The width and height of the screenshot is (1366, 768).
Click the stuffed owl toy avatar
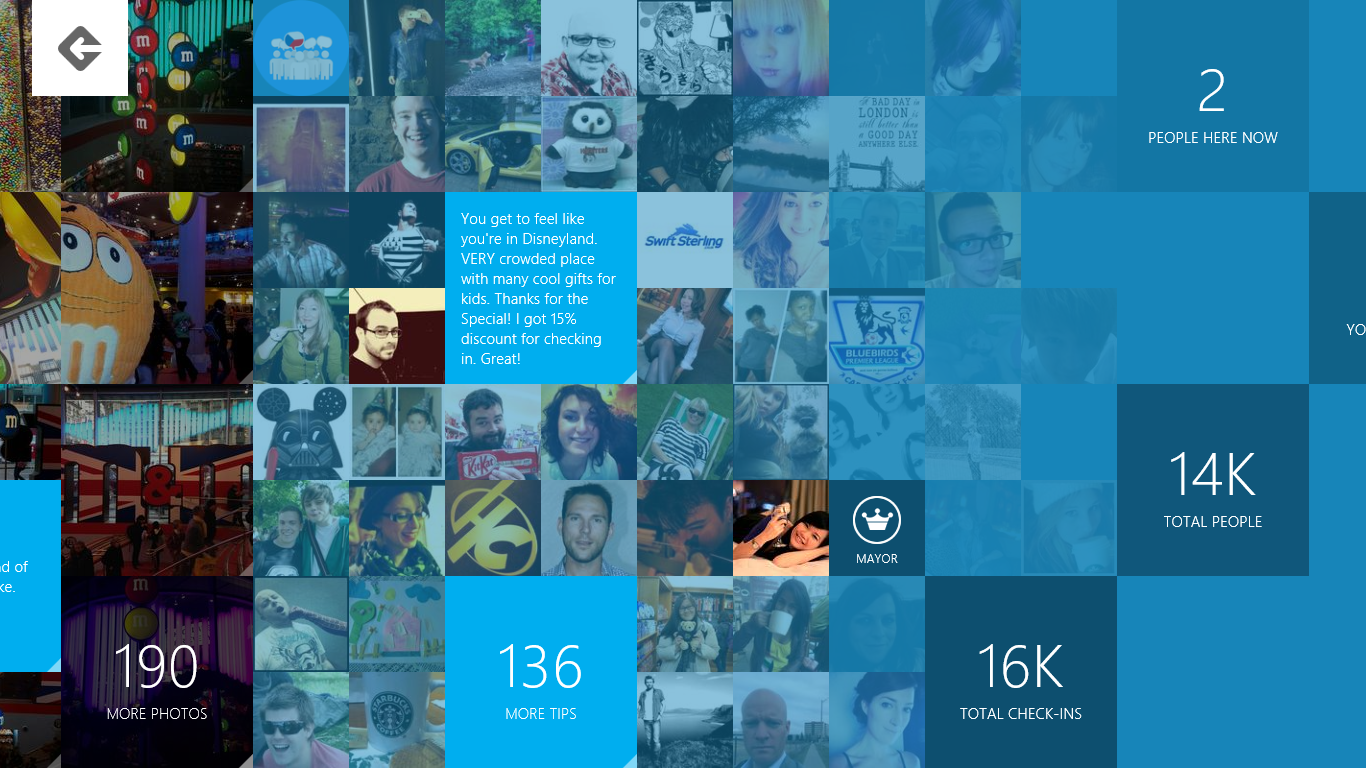point(589,144)
